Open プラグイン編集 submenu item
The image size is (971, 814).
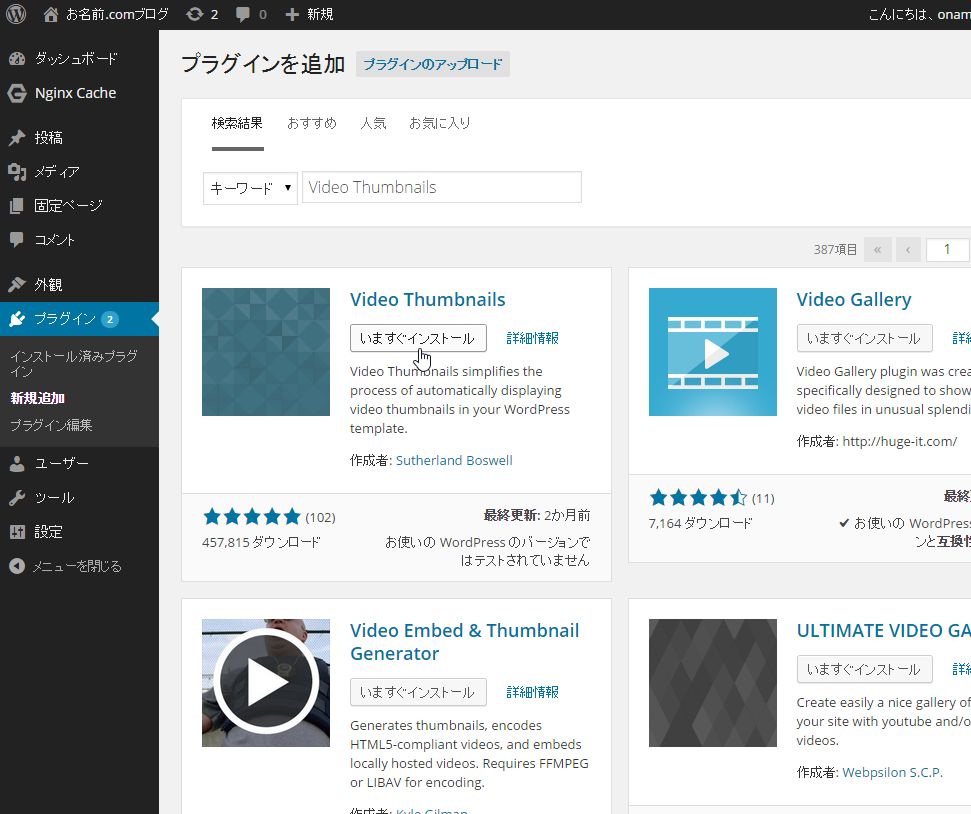[51, 425]
